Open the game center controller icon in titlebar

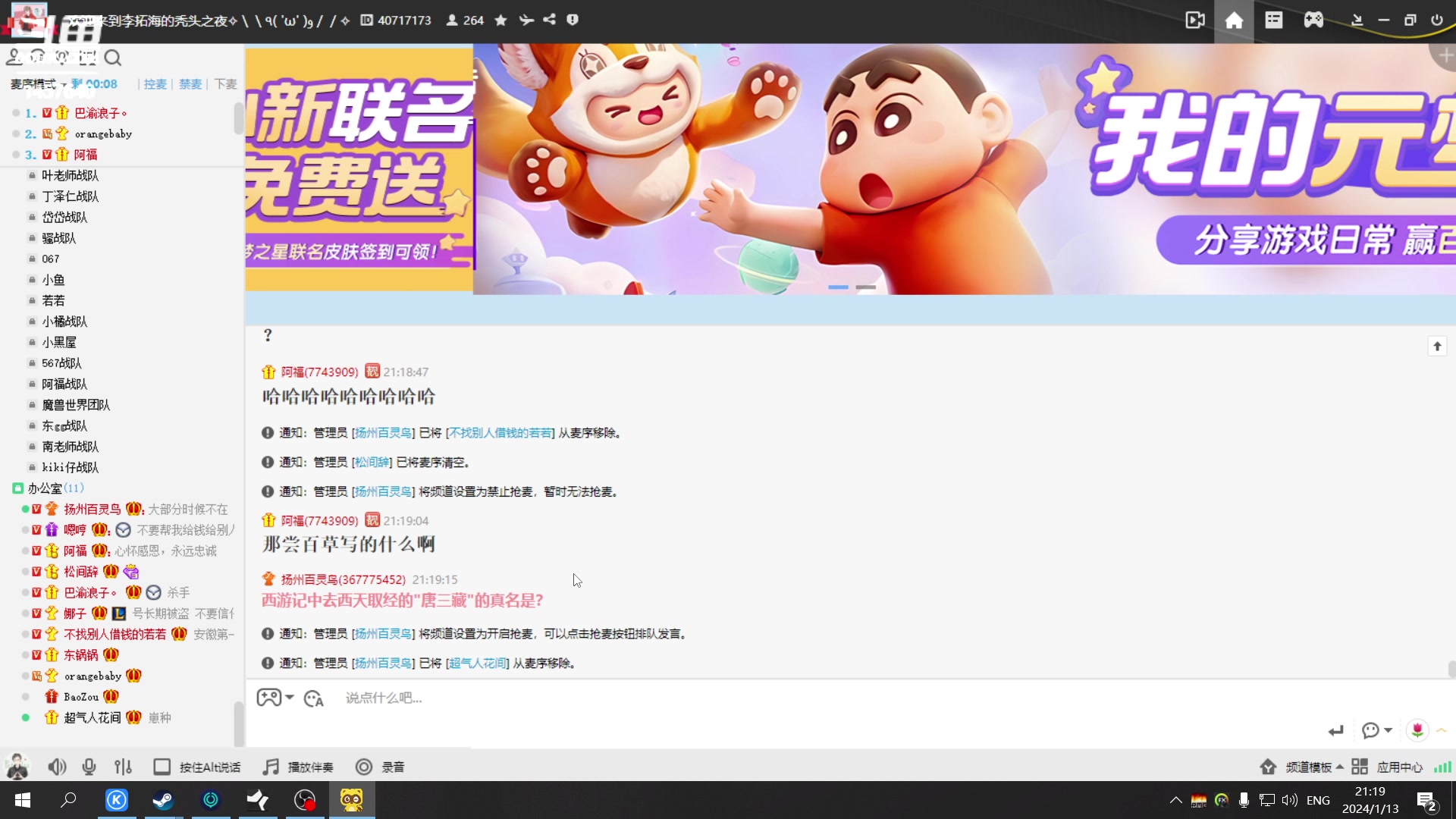click(1313, 20)
